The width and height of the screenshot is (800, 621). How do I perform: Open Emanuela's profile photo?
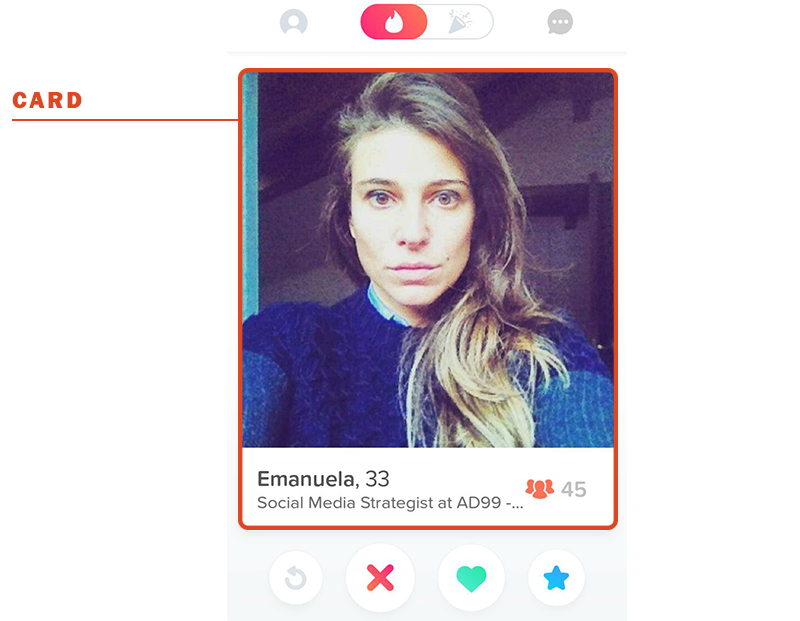[x=428, y=260]
